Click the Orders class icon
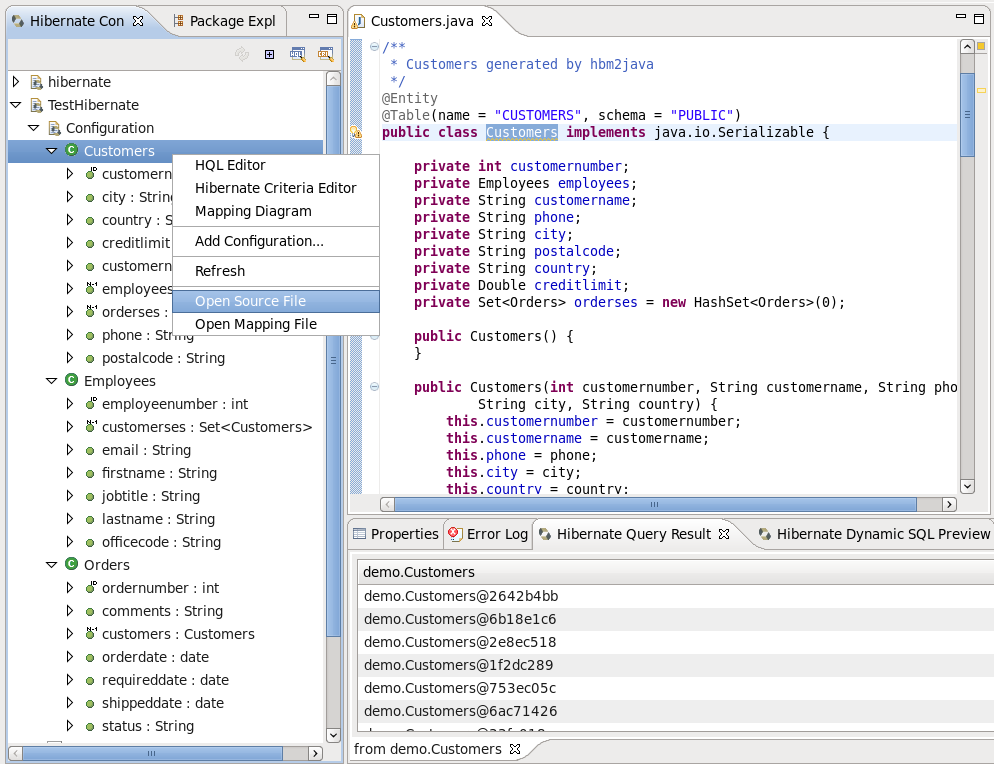Image resolution: width=994 pixels, height=764 pixels. click(x=69, y=564)
